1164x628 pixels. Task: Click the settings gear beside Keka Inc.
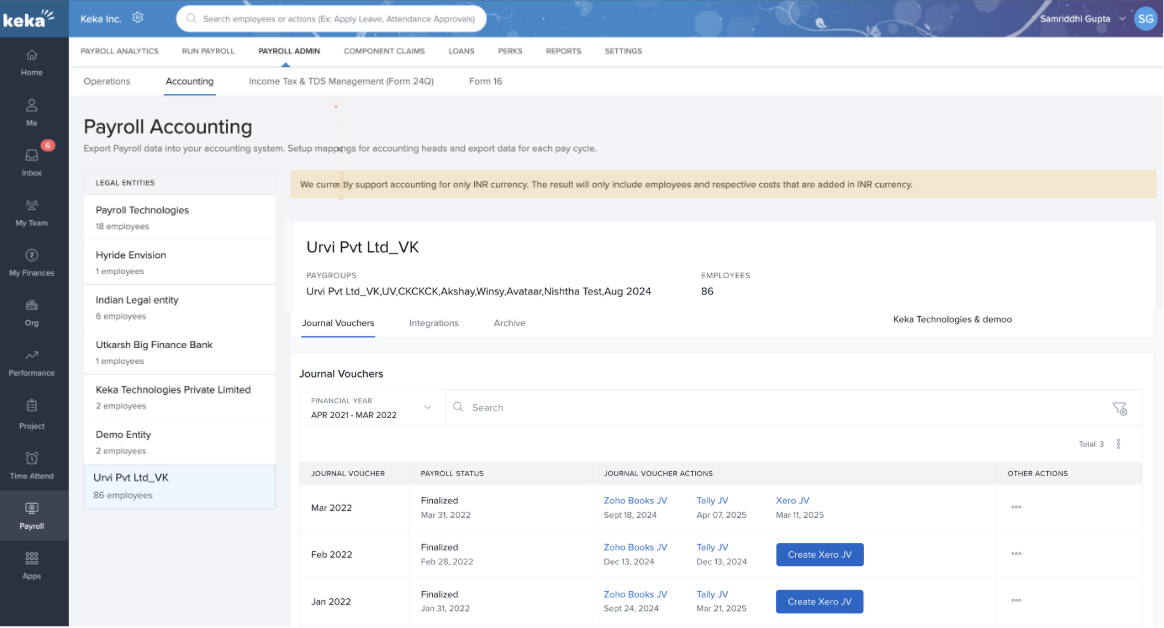(x=138, y=18)
